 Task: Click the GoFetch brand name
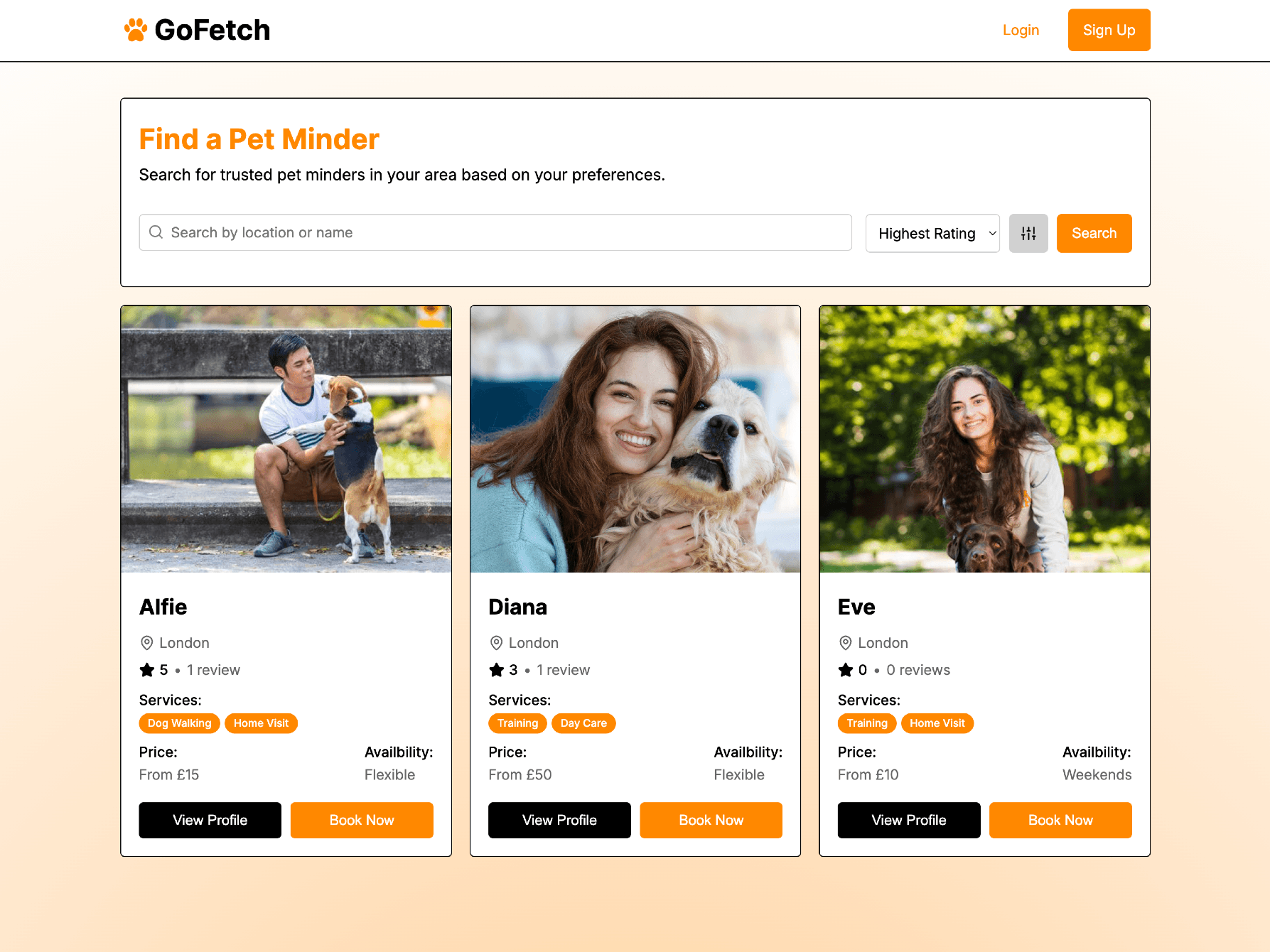point(212,30)
